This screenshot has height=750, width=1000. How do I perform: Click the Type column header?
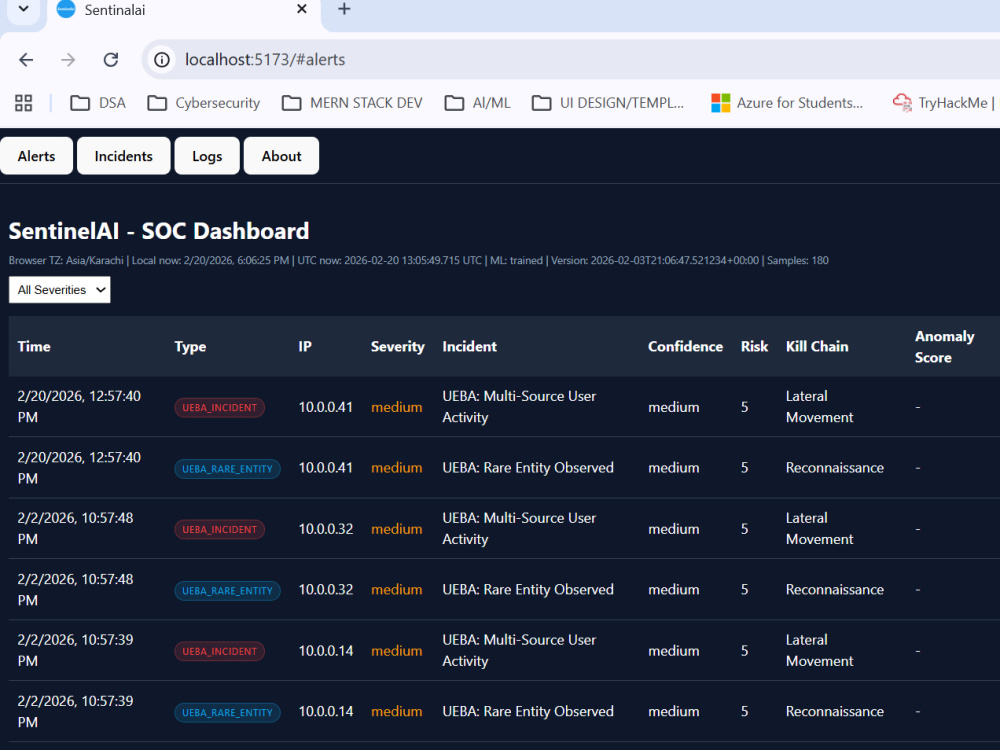(190, 346)
